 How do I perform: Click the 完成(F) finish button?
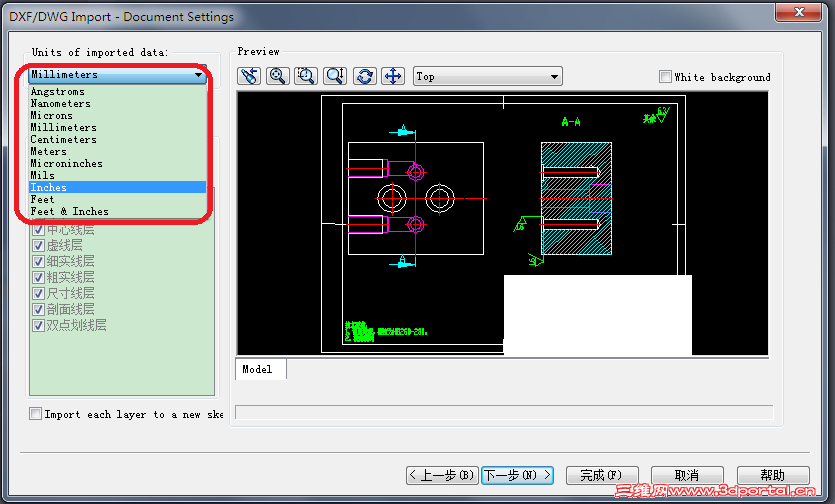point(602,475)
